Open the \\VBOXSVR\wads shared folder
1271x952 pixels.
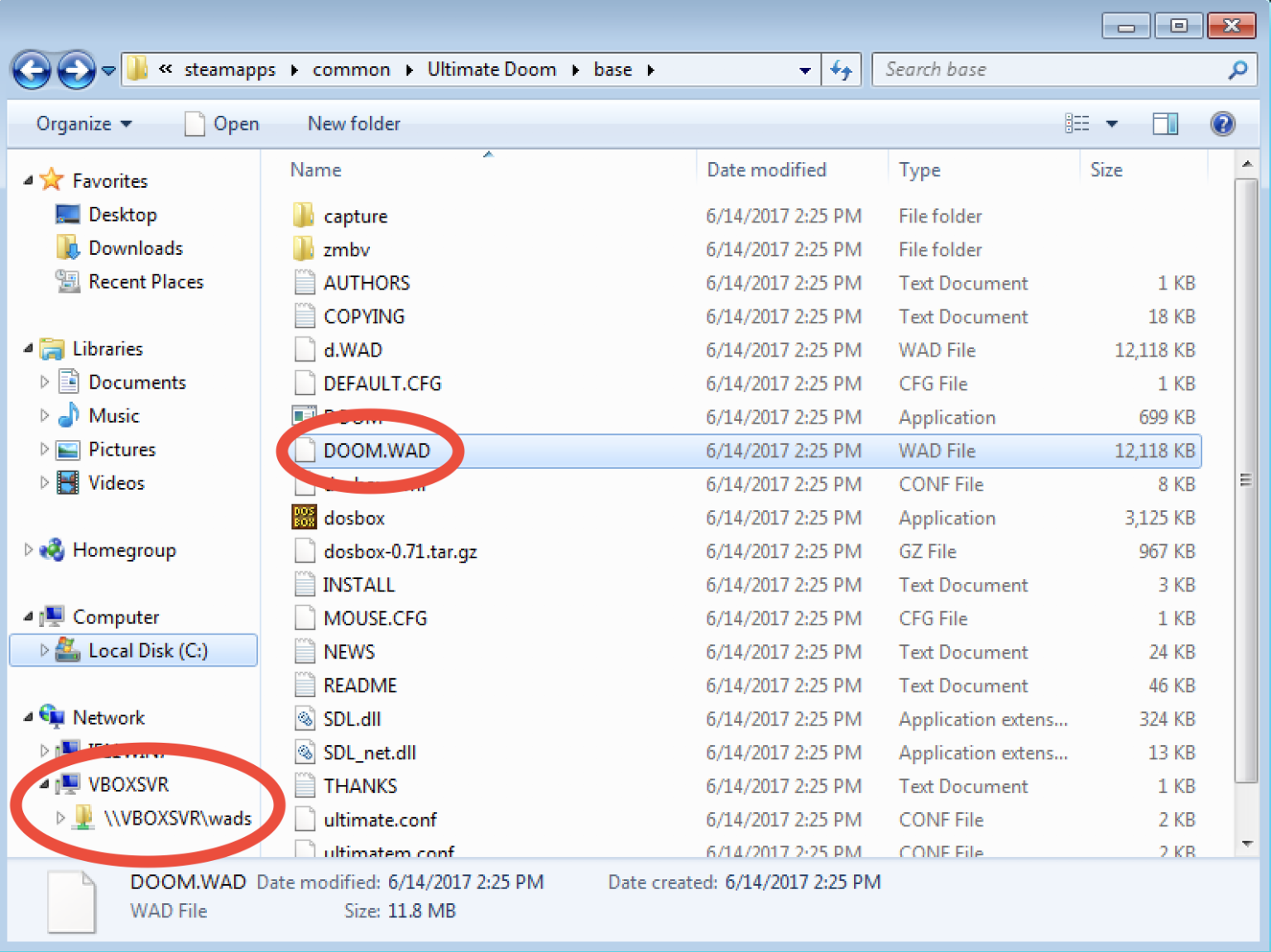(x=177, y=818)
